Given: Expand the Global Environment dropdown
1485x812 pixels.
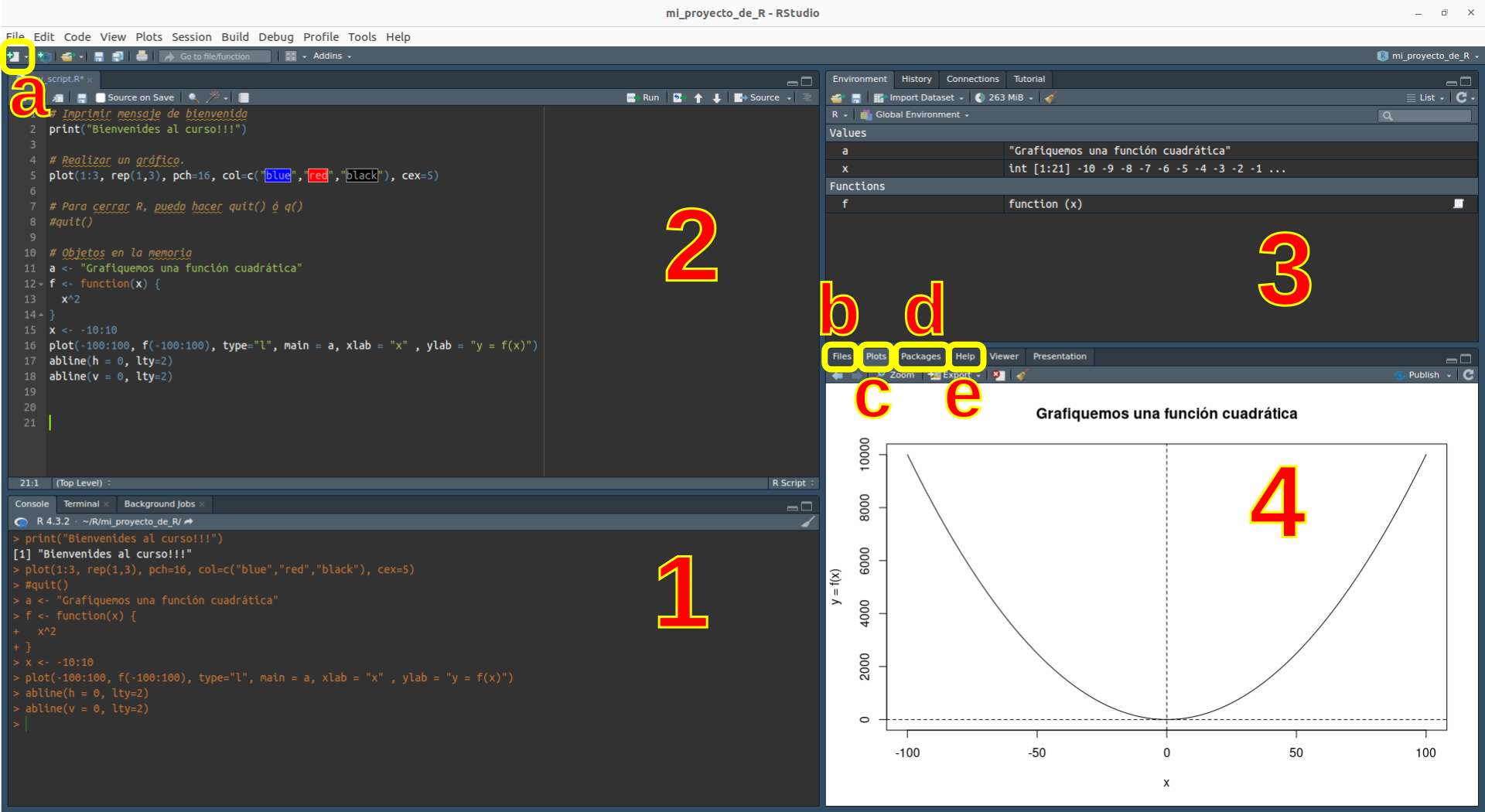Looking at the screenshot, I should click(917, 115).
